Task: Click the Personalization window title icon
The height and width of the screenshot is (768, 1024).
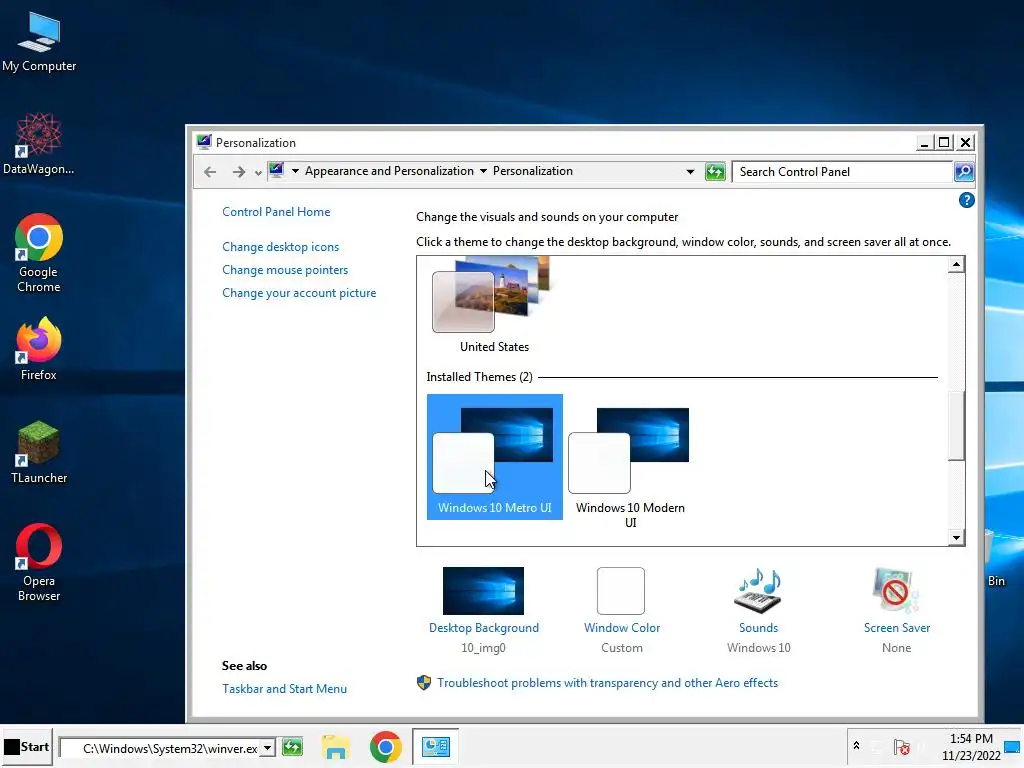Action: [x=204, y=142]
